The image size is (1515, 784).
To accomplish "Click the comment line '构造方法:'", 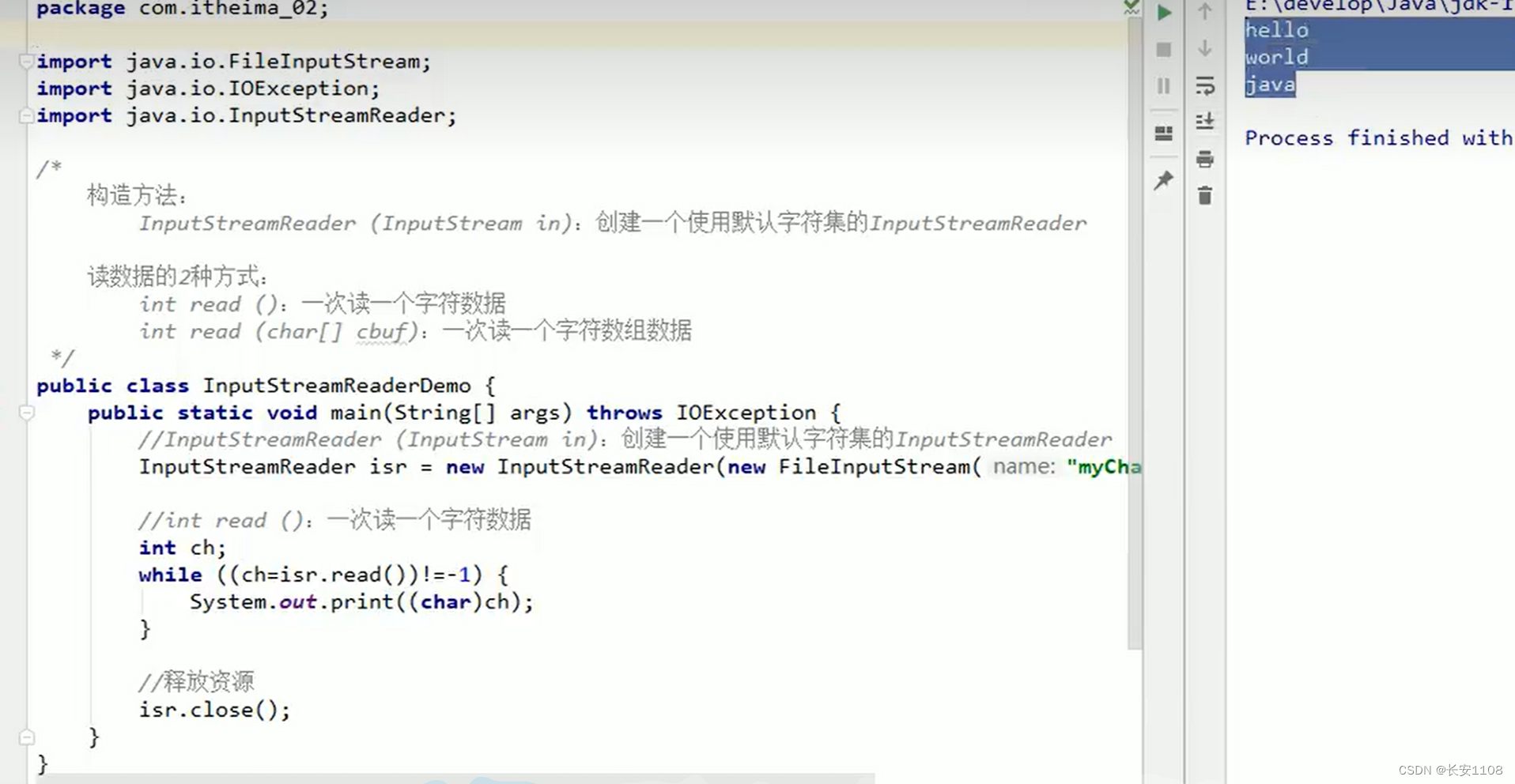I will coord(137,195).
